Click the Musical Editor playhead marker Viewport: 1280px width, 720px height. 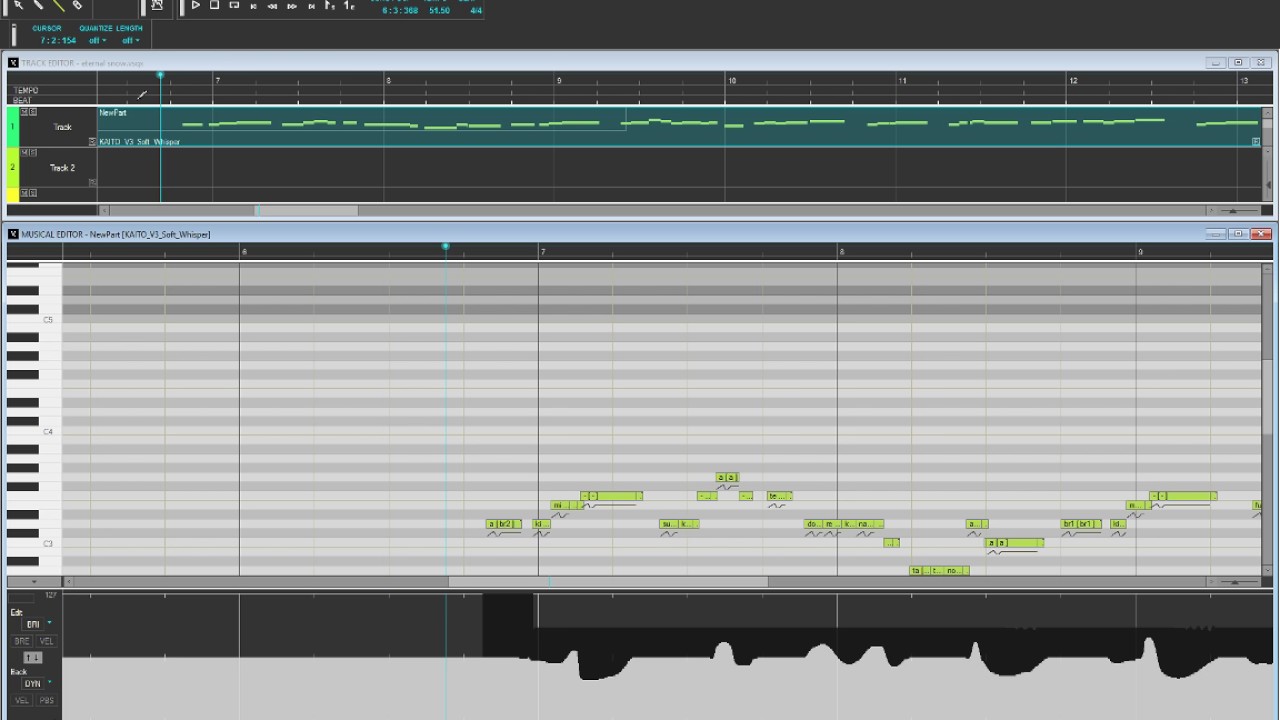click(x=445, y=246)
